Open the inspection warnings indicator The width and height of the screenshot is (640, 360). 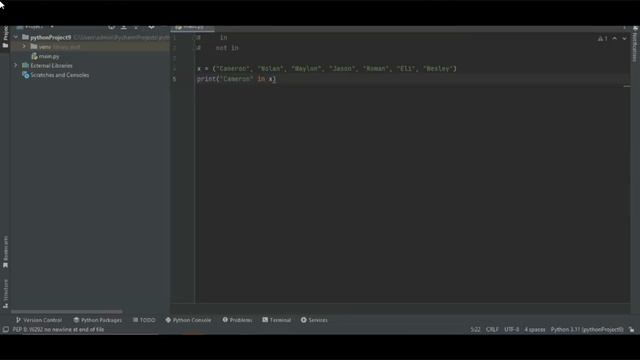click(602, 38)
